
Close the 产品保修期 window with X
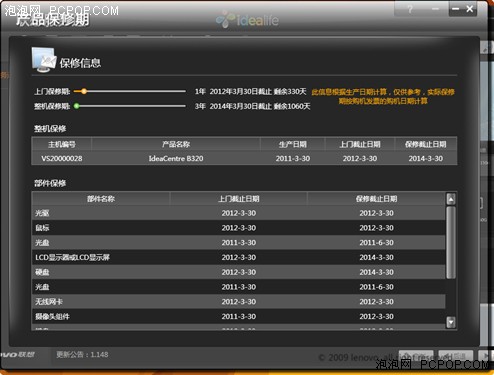click(x=469, y=9)
